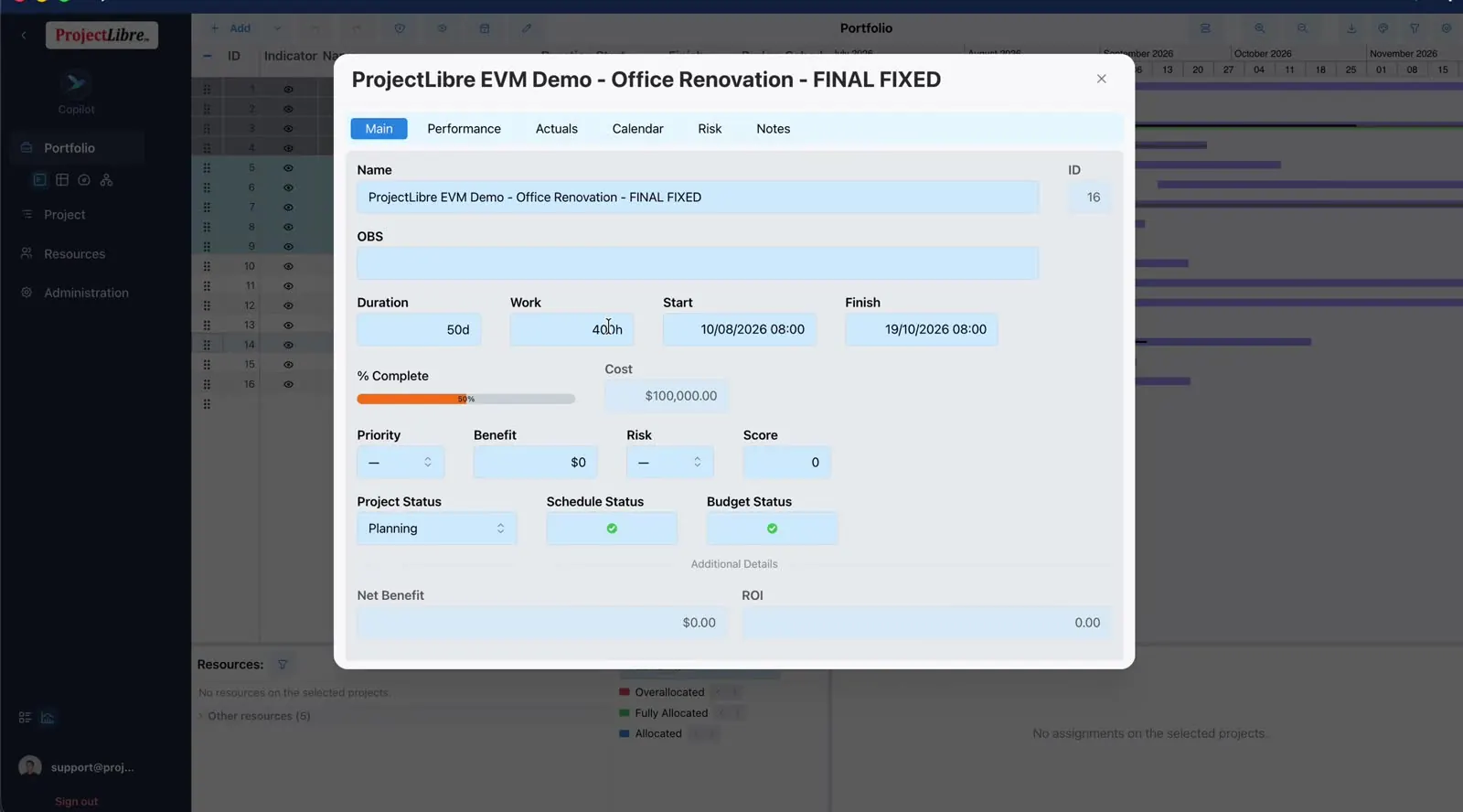1463x812 pixels.
Task: Toggle the eye icon for row 8
Action: [x=288, y=227]
